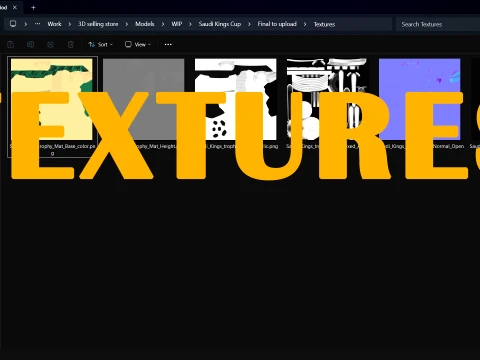480x360 pixels.
Task: Click the Share toolbar icon
Action: (50, 44)
